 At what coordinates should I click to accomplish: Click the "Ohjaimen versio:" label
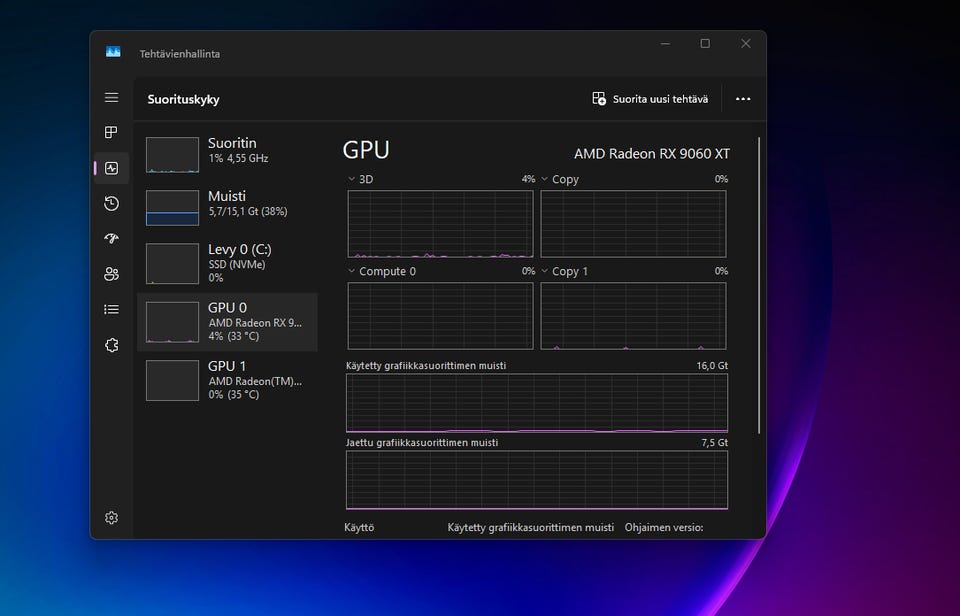(x=664, y=527)
